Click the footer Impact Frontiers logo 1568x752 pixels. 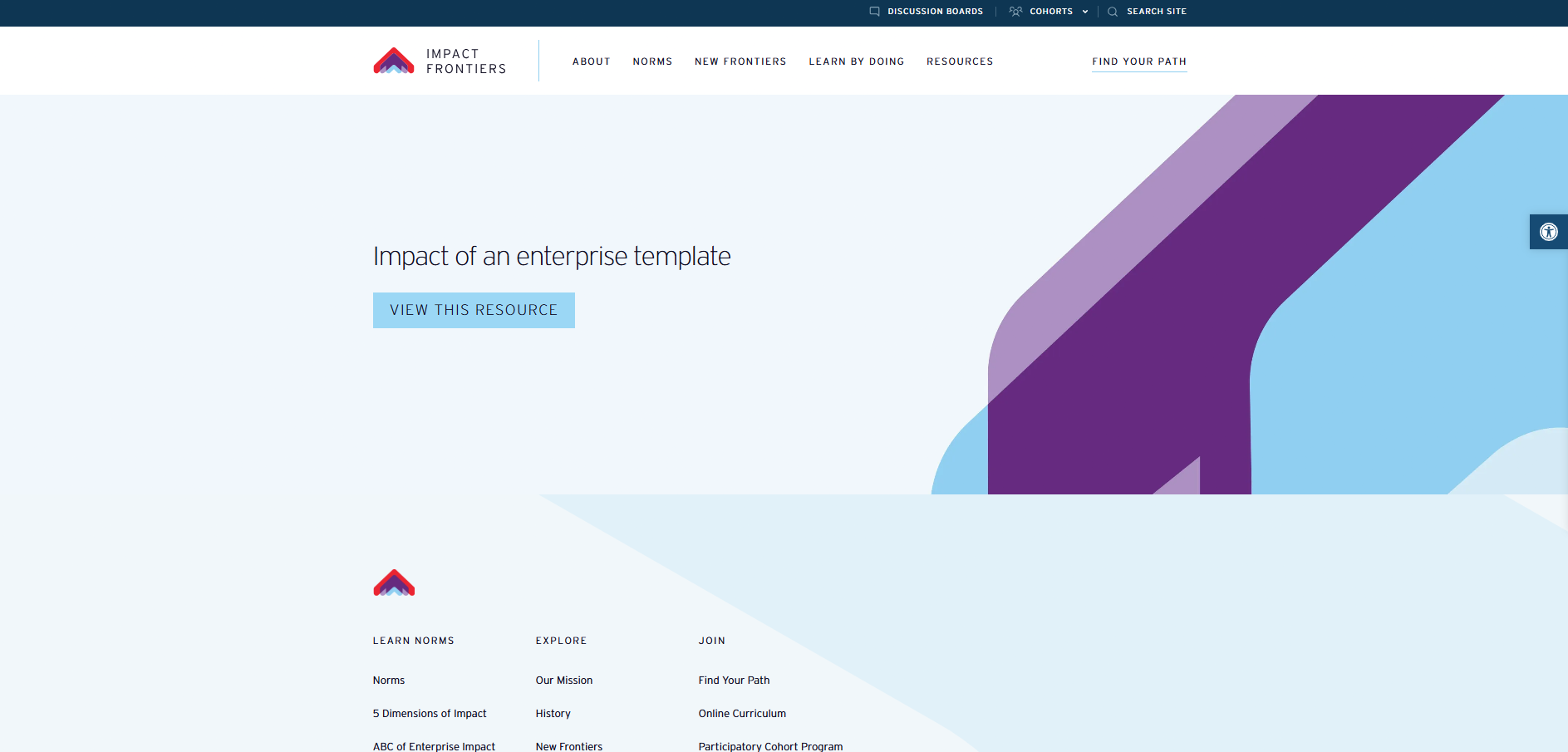point(394,582)
